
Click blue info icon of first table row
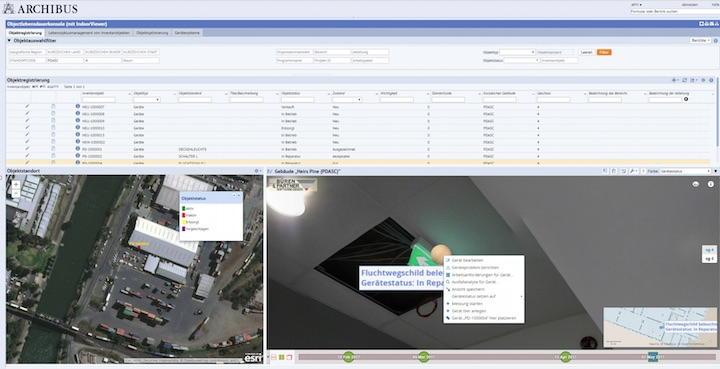tap(78, 106)
